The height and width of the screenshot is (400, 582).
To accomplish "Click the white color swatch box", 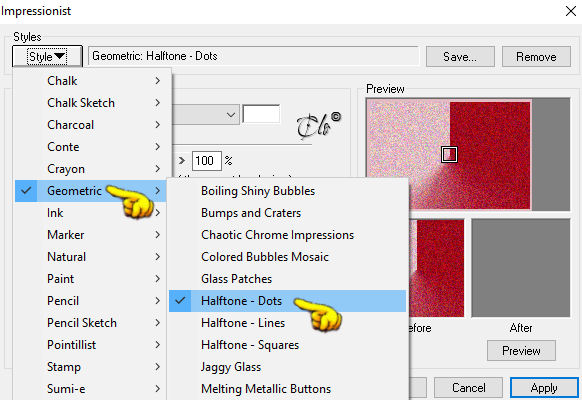I will 261,114.
